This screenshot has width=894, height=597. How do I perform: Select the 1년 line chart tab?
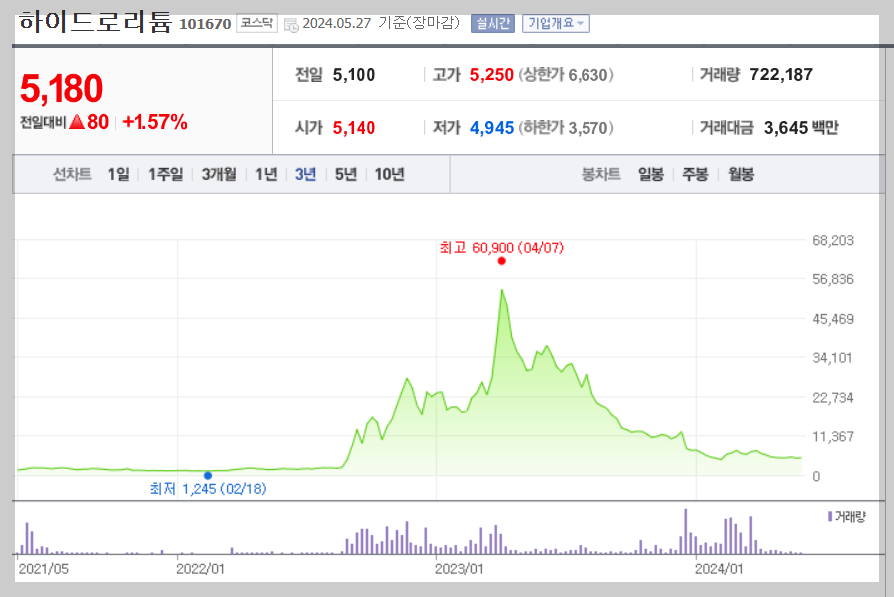[x=266, y=174]
